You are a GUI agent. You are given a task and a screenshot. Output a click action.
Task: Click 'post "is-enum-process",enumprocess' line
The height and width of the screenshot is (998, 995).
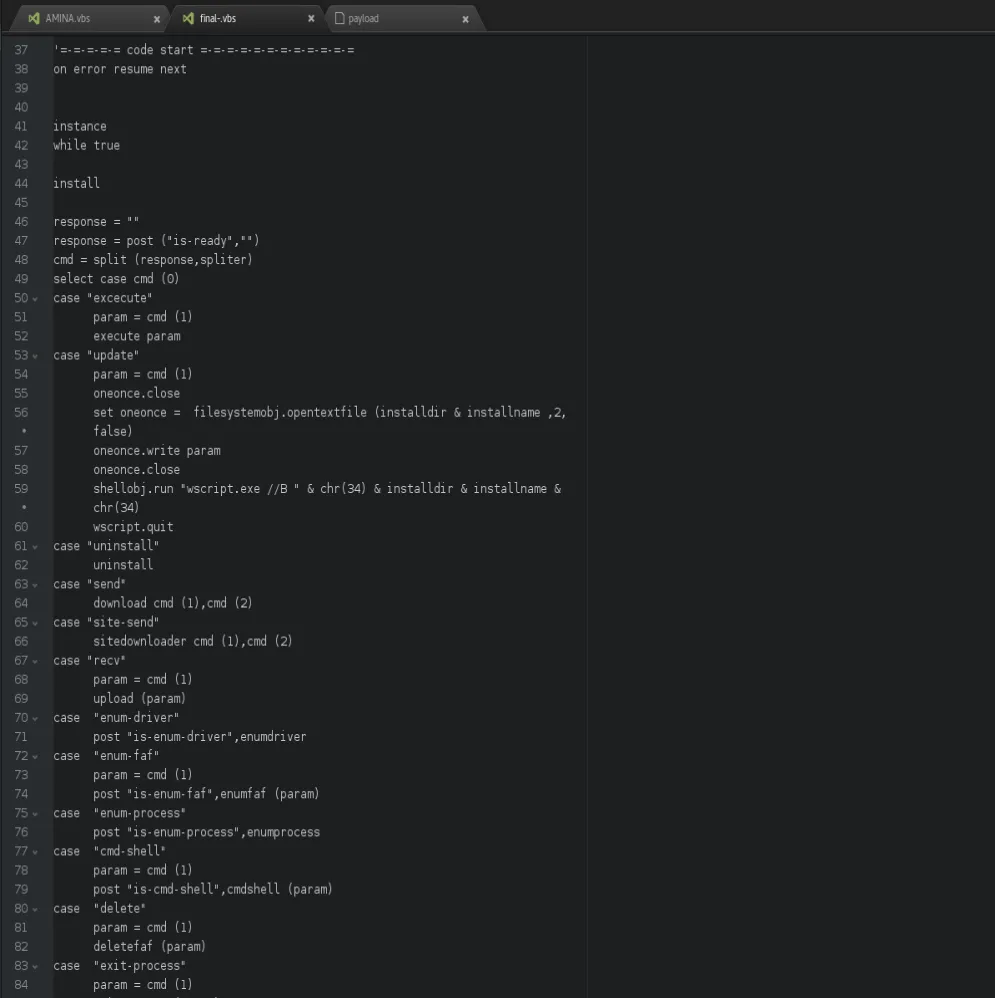point(206,833)
